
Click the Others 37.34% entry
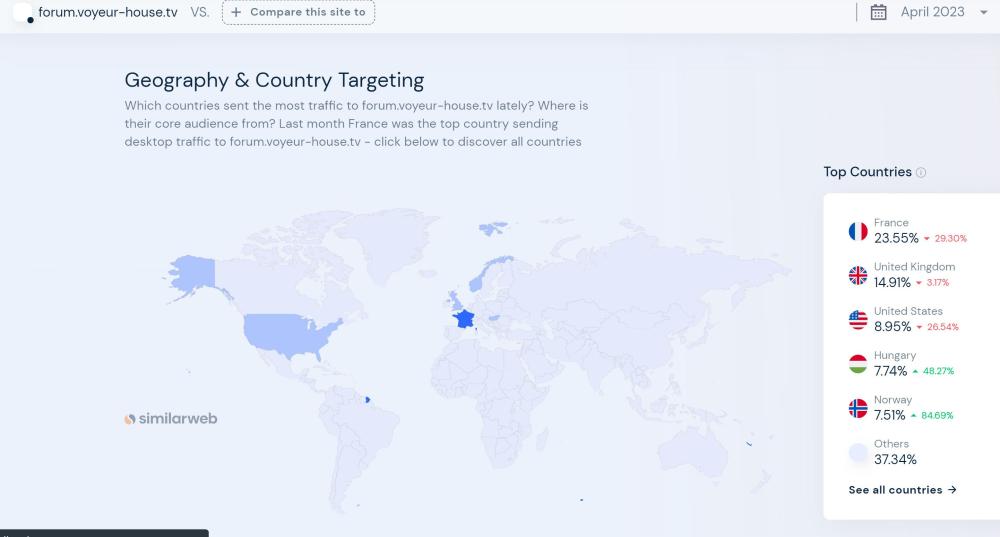[x=895, y=459]
